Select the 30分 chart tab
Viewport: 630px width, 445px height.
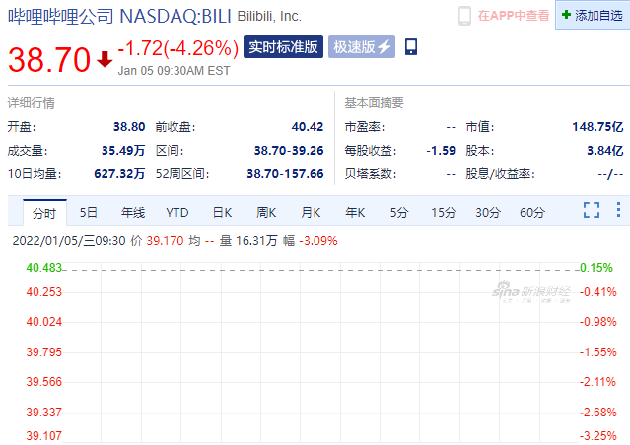point(488,212)
